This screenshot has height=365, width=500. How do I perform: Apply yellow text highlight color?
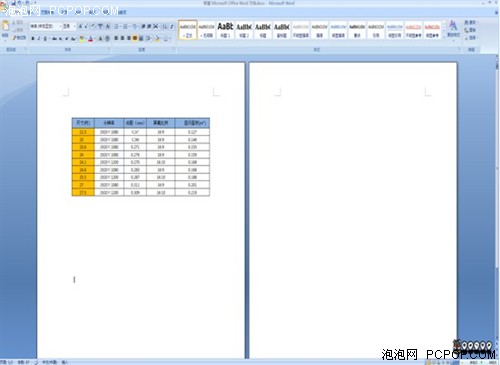click(82, 39)
